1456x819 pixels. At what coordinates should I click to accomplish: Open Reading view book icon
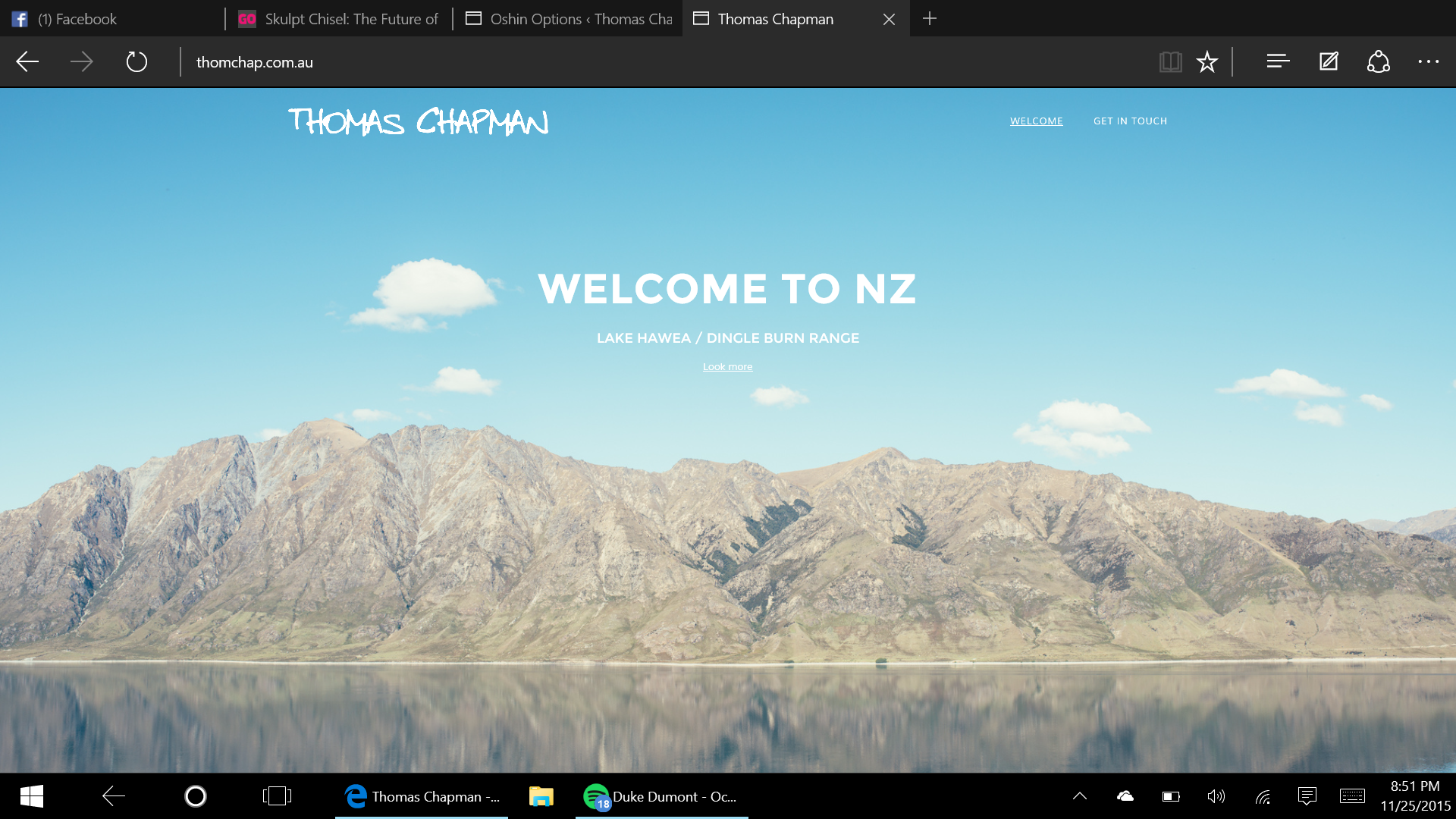[1170, 62]
